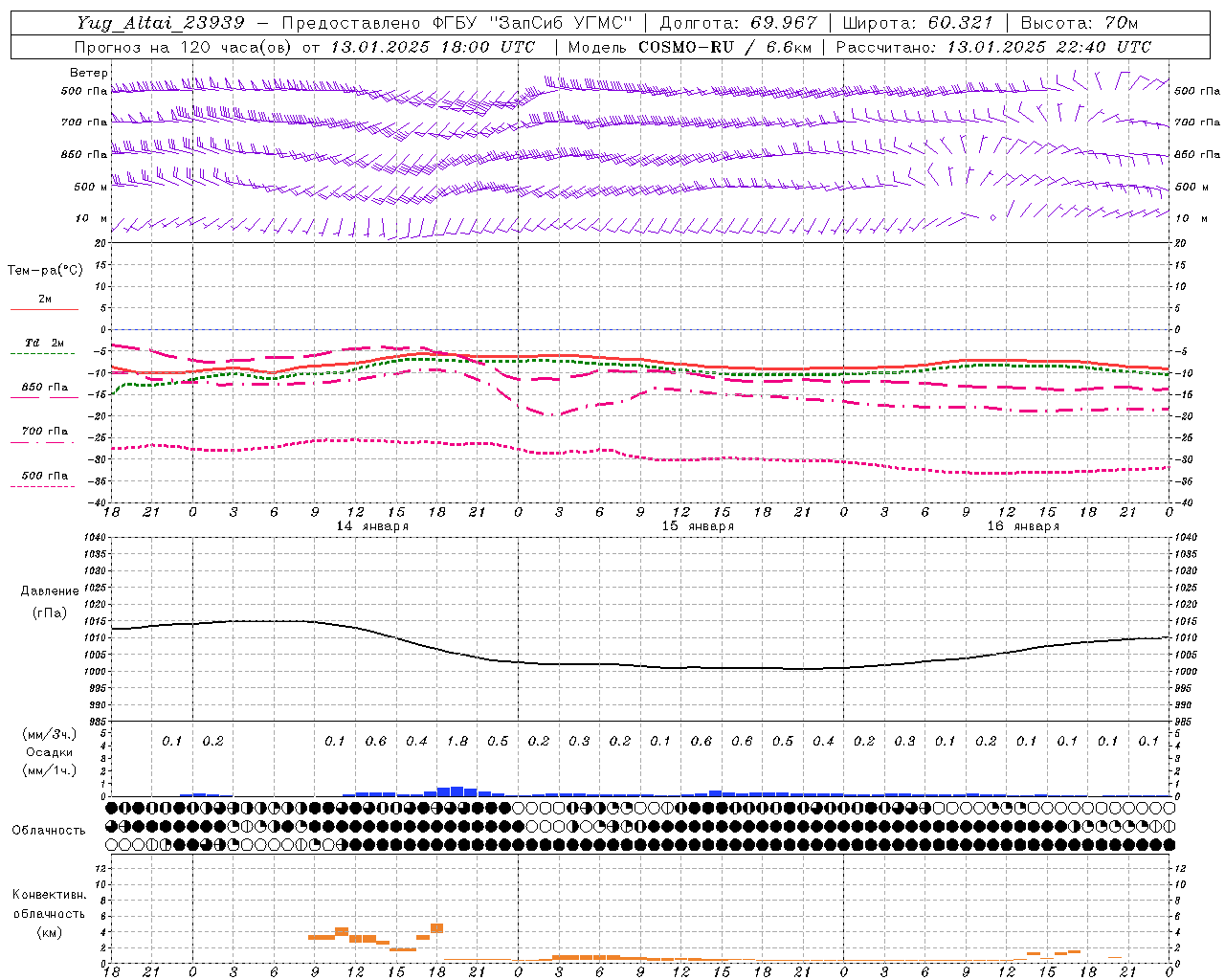The image size is (1225, 980).
Task: Click the (км) units label
Action: 49,932
